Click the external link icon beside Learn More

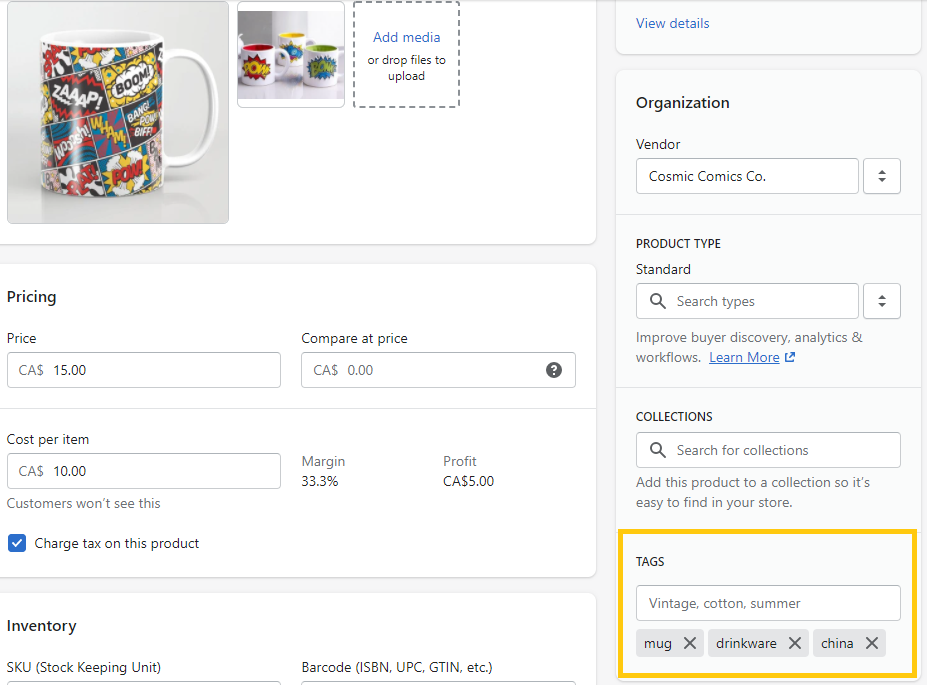(x=790, y=357)
